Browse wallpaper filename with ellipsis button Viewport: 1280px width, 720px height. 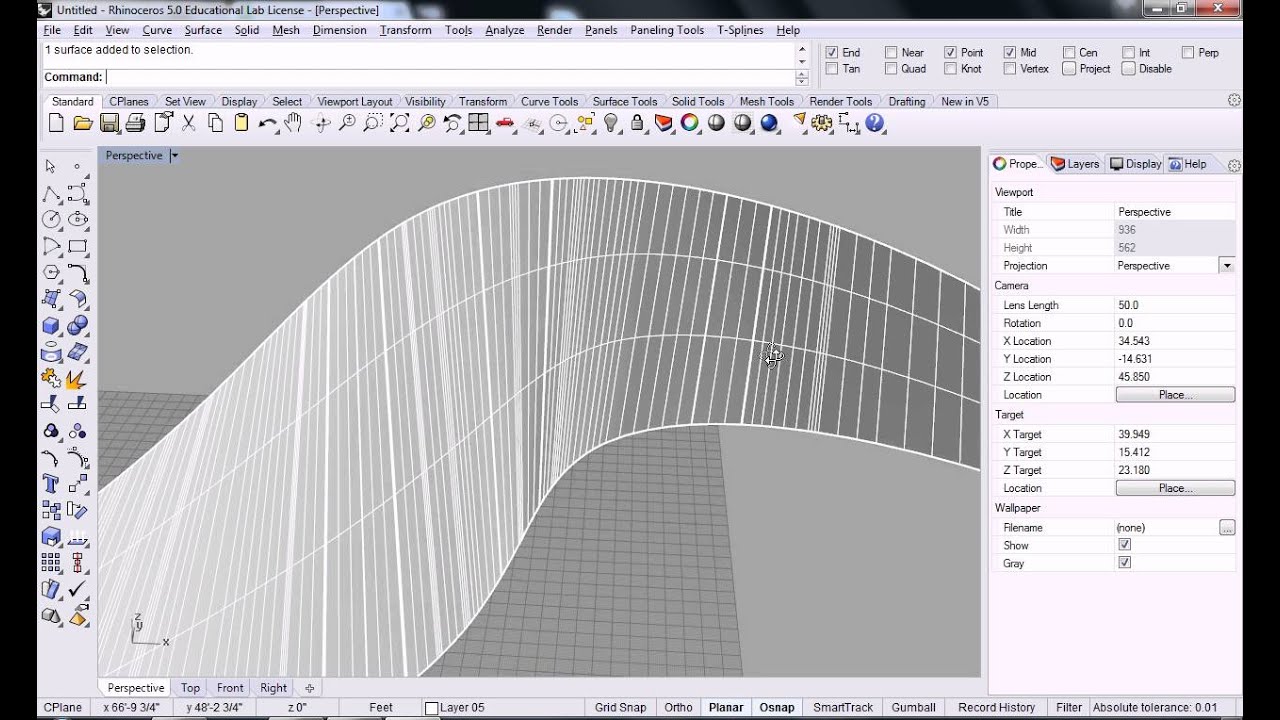[1227, 527]
